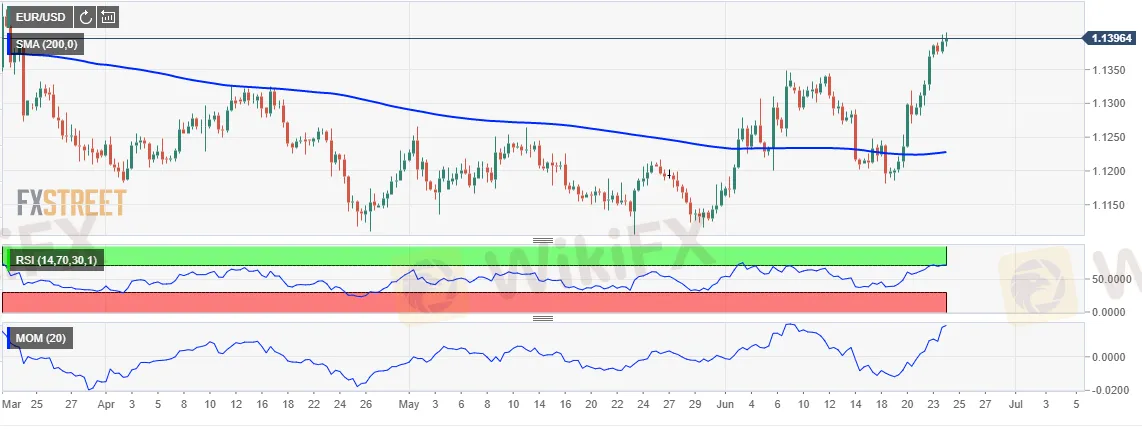The width and height of the screenshot is (1142, 429).
Task: Click the chart type icon beside refresh
Action: pyautogui.click(x=109, y=17)
